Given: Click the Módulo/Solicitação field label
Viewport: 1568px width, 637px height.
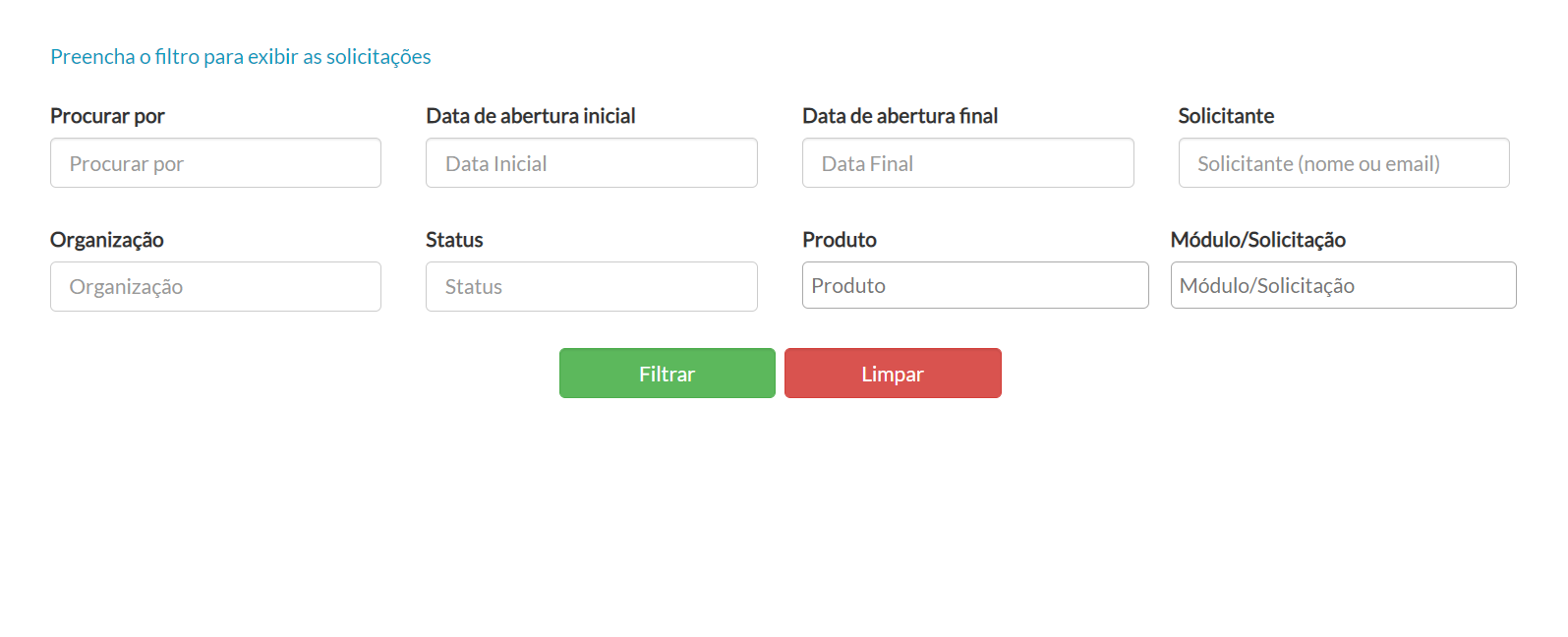Looking at the screenshot, I should pos(1258,239).
